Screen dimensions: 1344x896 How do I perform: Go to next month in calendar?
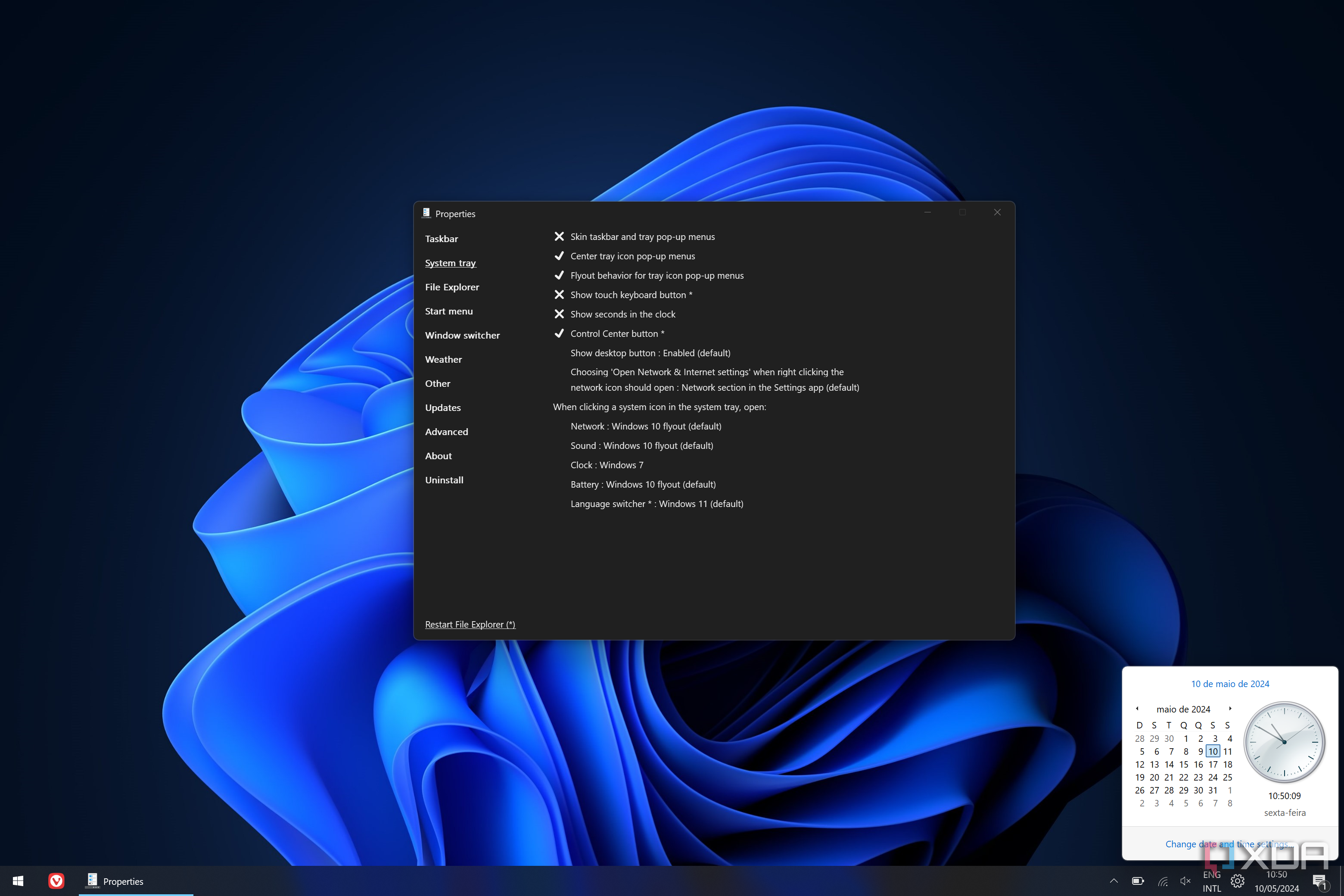click(x=1230, y=709)
